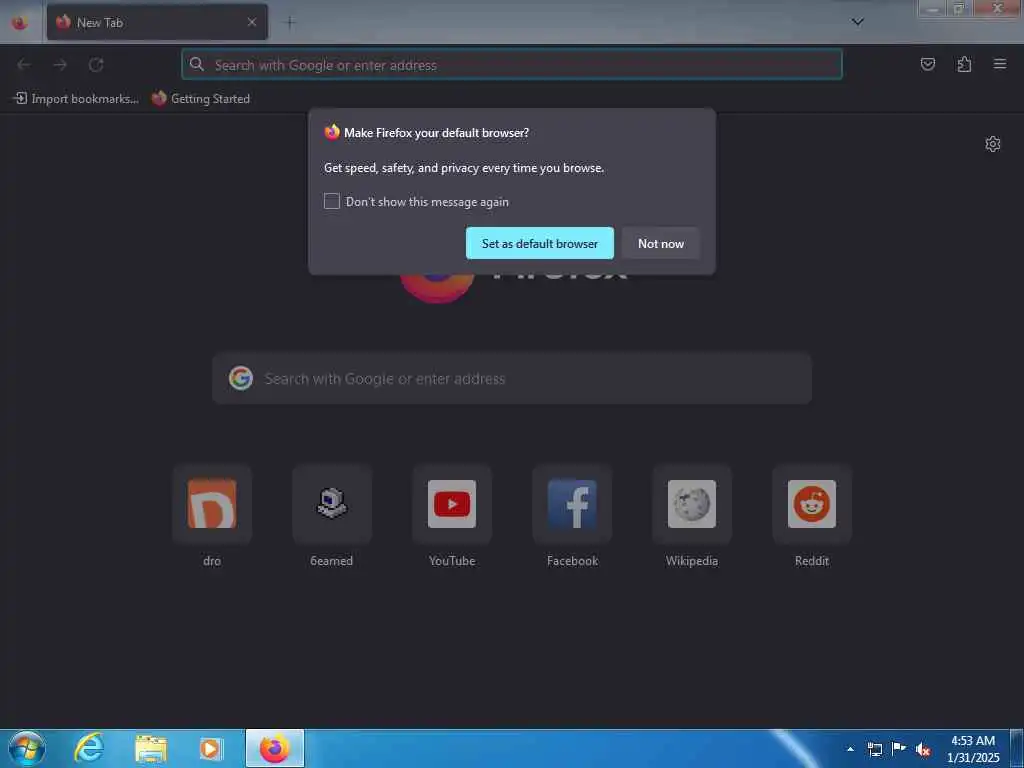Launch Internet Explorer from taskbar
Viewport: 1024px width, 768px height.
click(89, 748)
